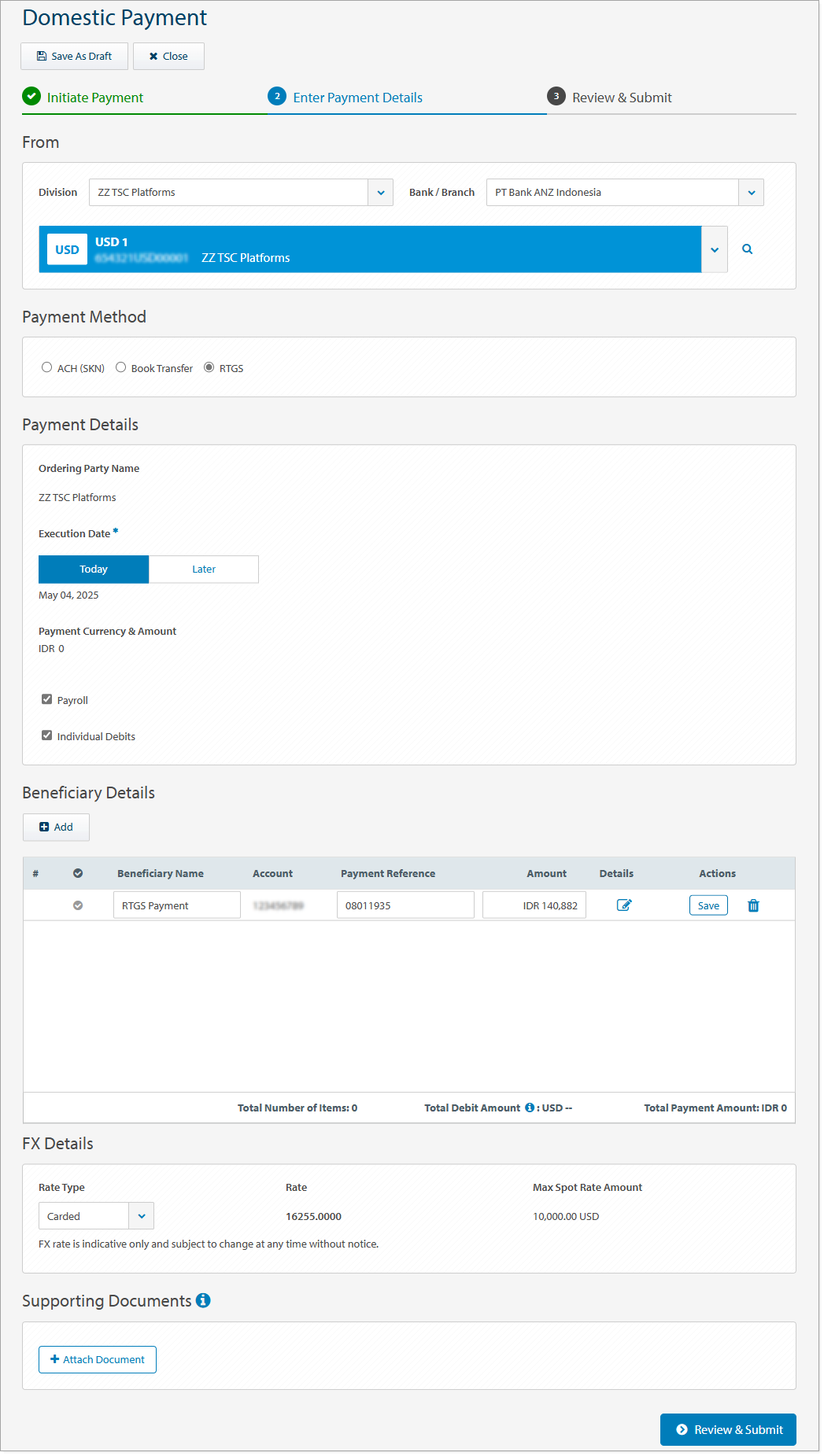Open the Bank / Branch dropdown

coord(751,193)
